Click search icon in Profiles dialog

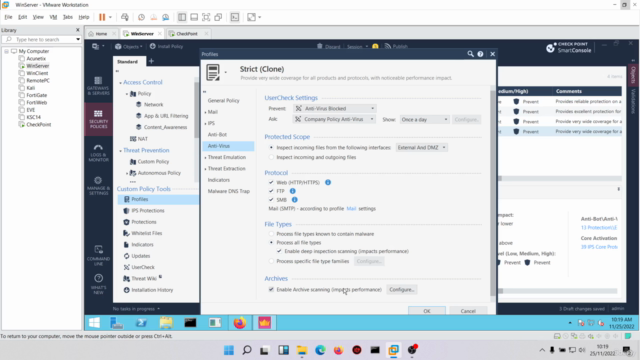tap(470, 54)
